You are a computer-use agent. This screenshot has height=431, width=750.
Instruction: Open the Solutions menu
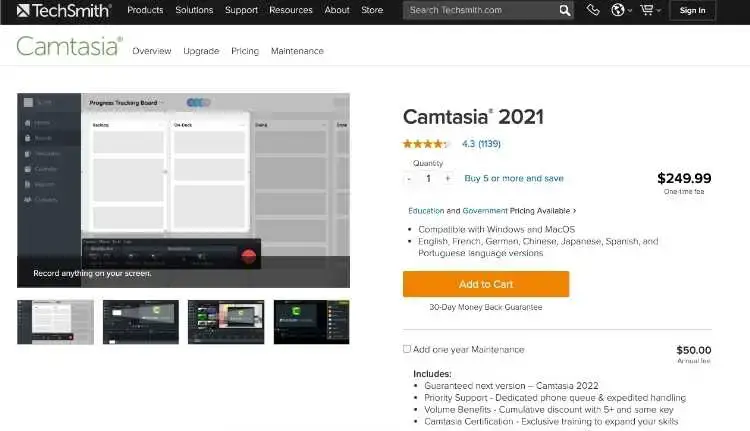click(x=194, y=10)
